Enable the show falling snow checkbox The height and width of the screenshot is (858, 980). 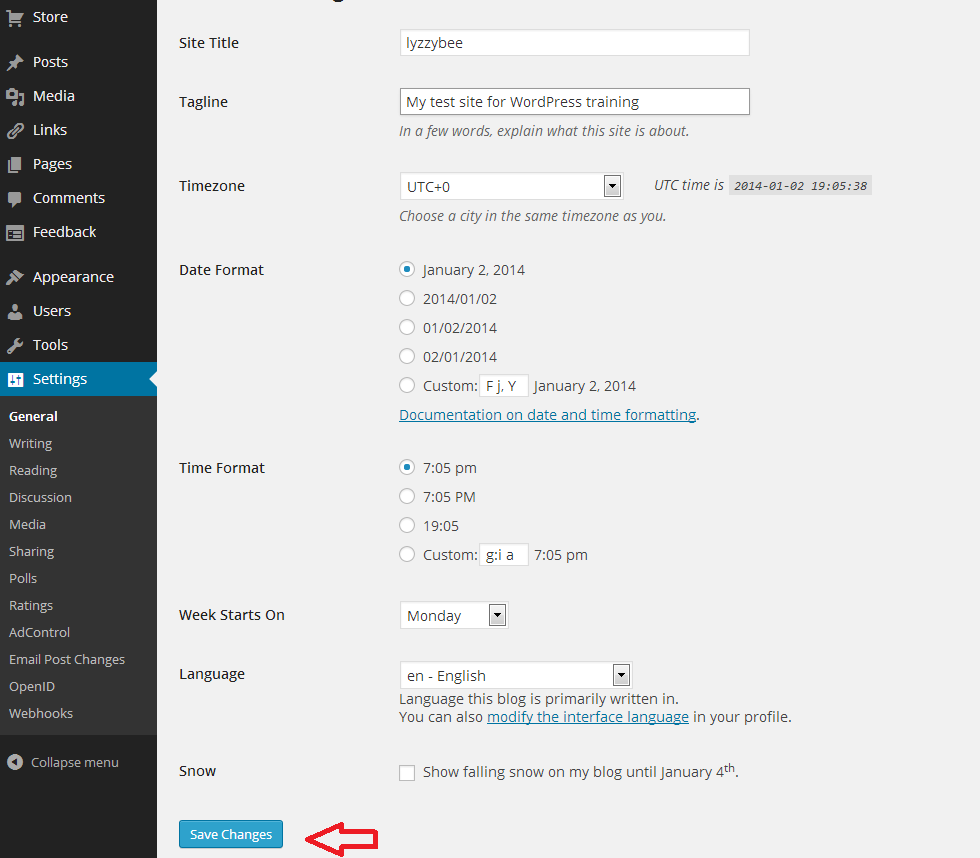point(407,773)
